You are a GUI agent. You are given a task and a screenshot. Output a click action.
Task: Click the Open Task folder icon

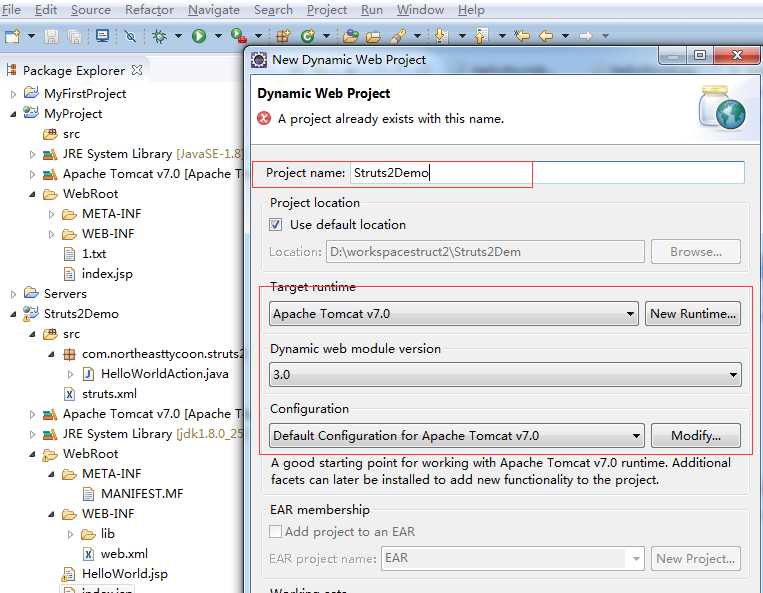pos(373,36)
